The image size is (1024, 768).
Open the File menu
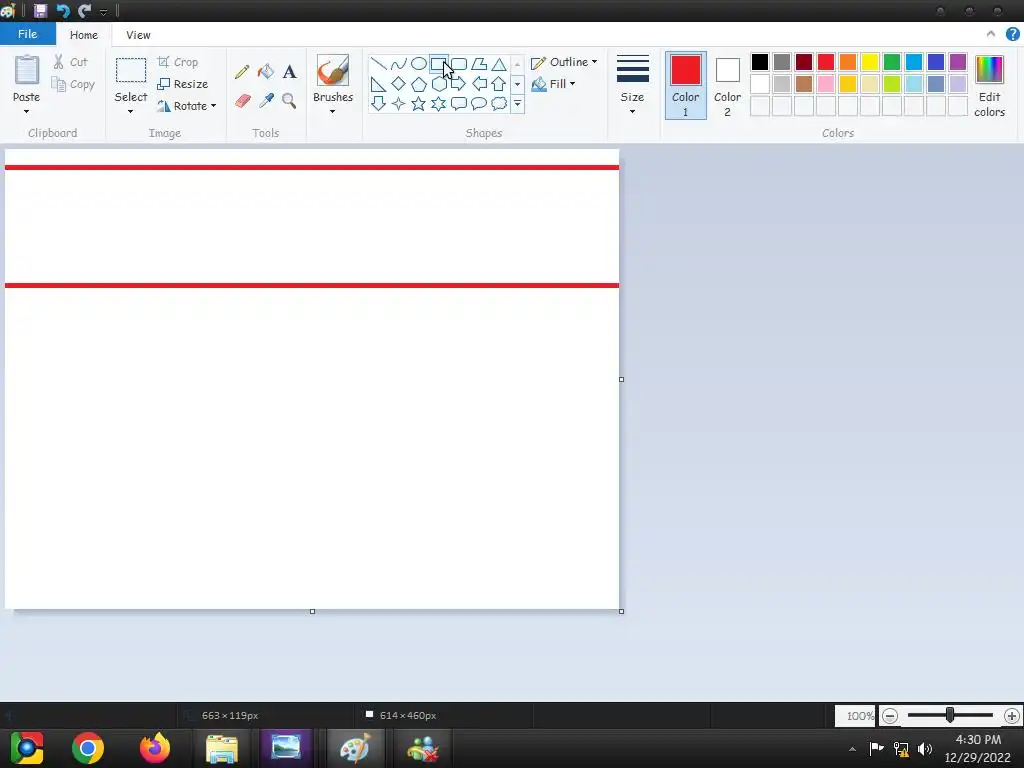(27, 34)
